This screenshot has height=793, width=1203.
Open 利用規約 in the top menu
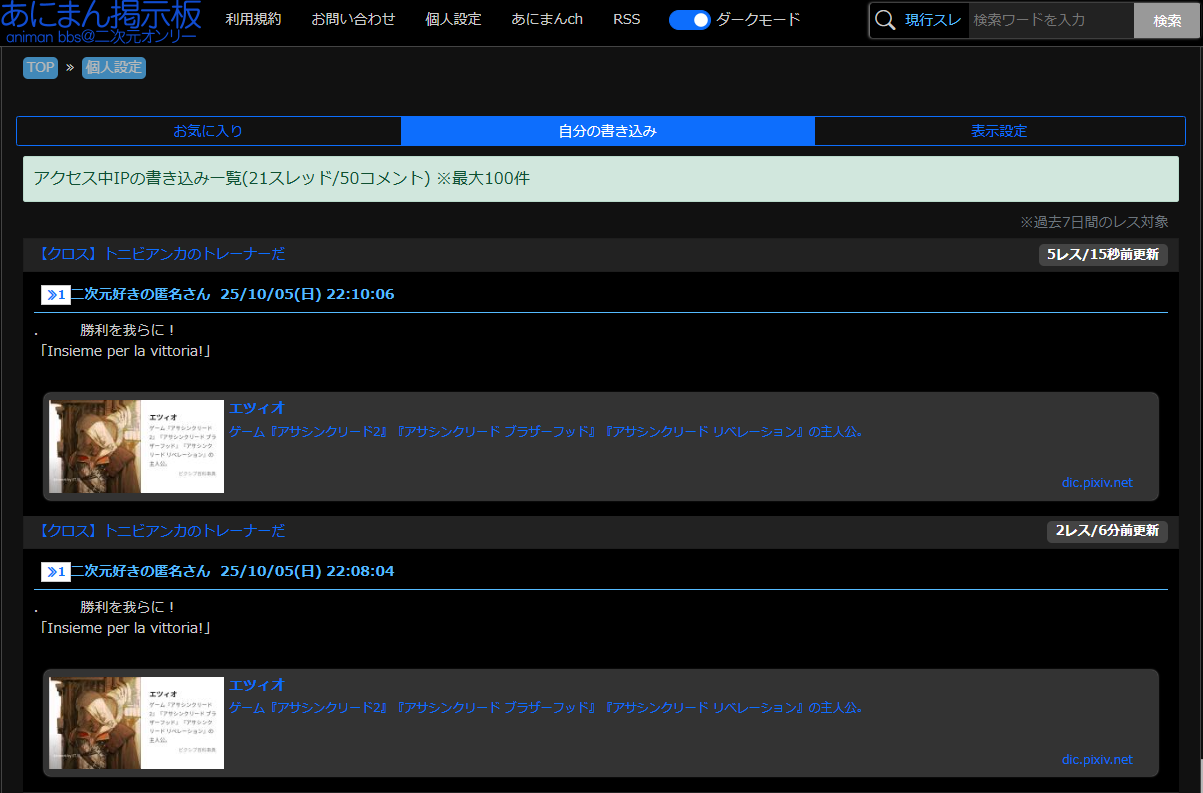pyautogui.click(x=253, y=20)
